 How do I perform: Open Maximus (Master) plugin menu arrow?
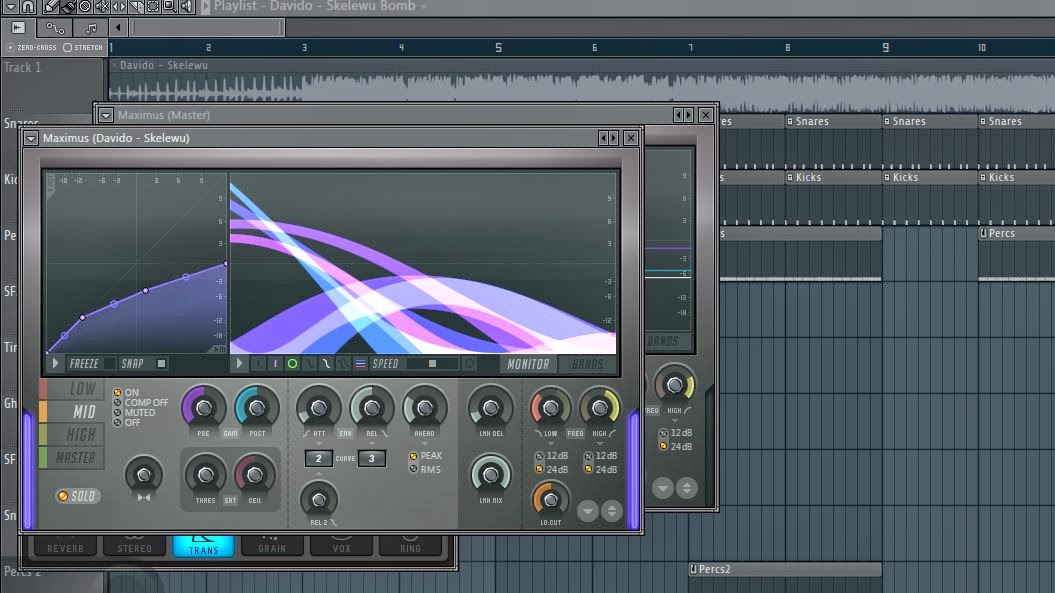pos(106,115)
